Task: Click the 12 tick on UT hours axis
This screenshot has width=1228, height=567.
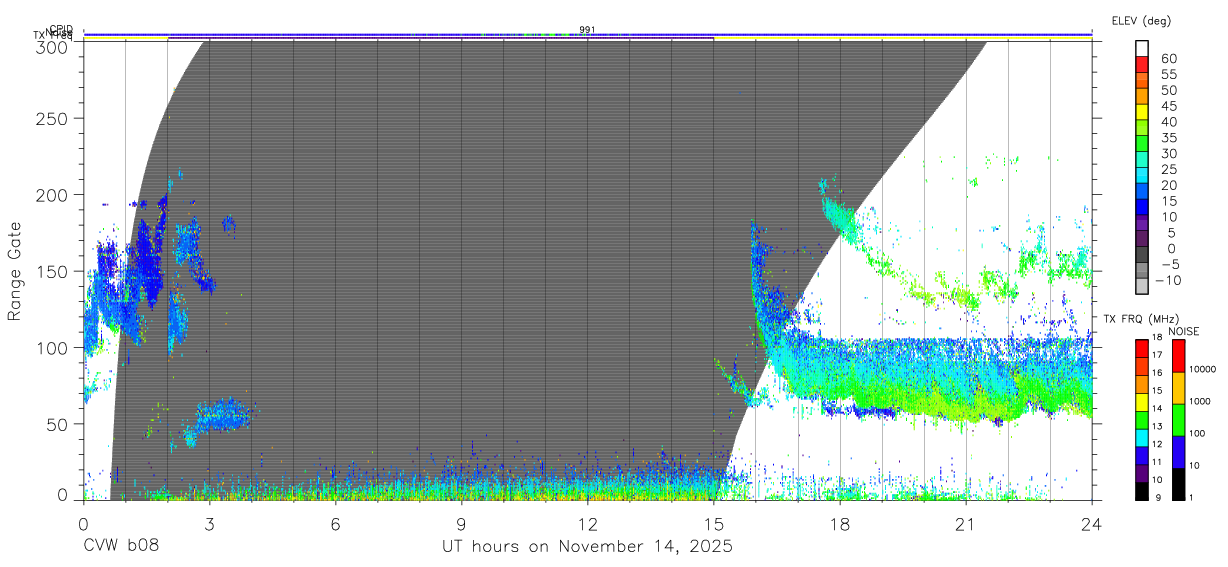Action: (x=587, y=523)
